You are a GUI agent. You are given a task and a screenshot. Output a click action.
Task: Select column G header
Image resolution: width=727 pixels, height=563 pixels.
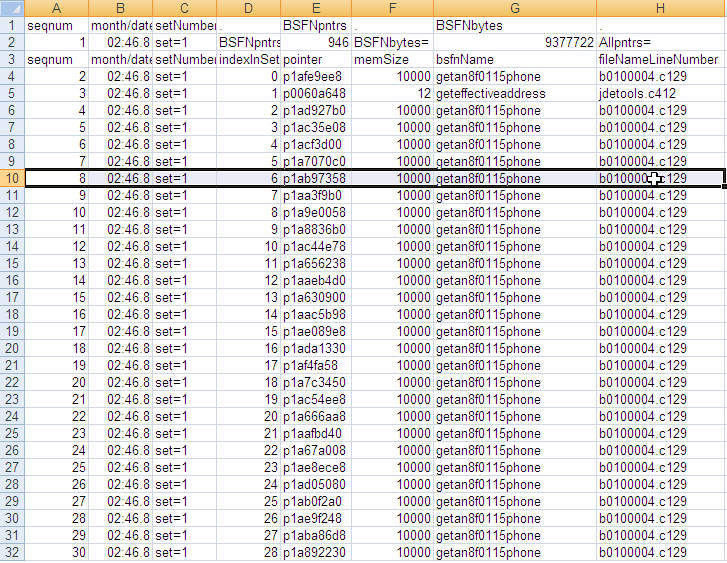point(515,8)
